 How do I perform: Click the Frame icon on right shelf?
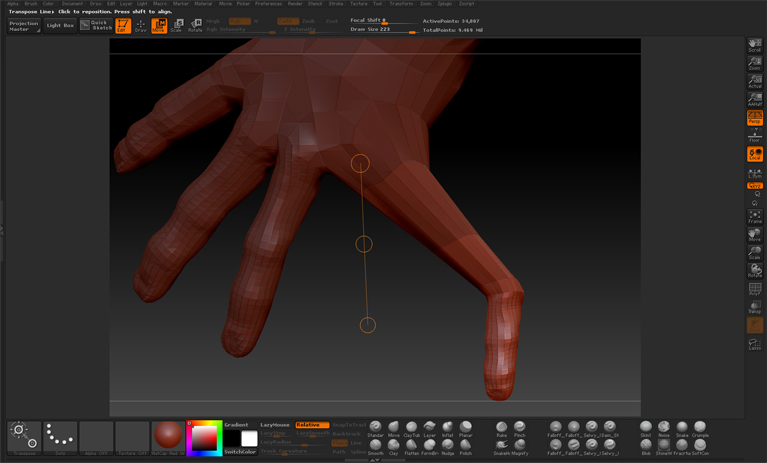click(754, 217)
